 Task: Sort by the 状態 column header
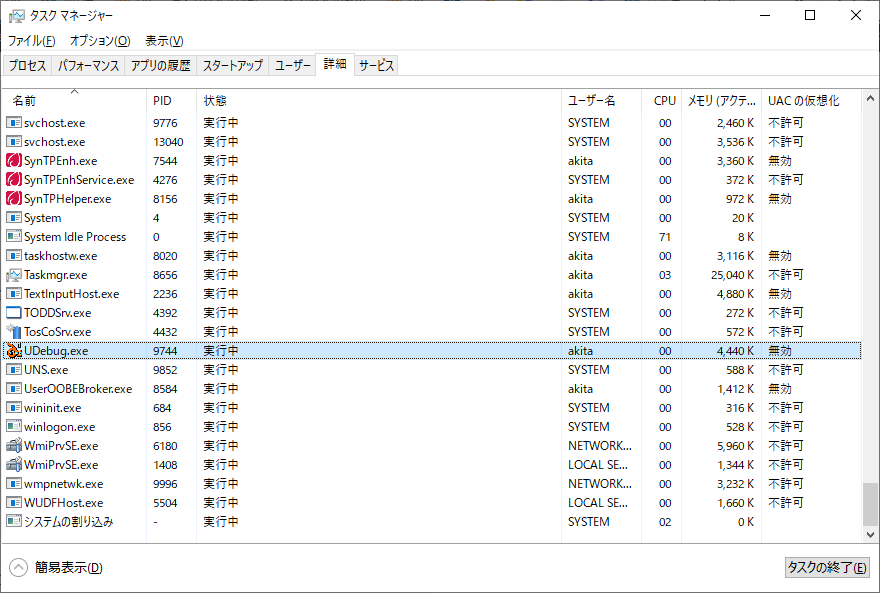coord(379,100)
